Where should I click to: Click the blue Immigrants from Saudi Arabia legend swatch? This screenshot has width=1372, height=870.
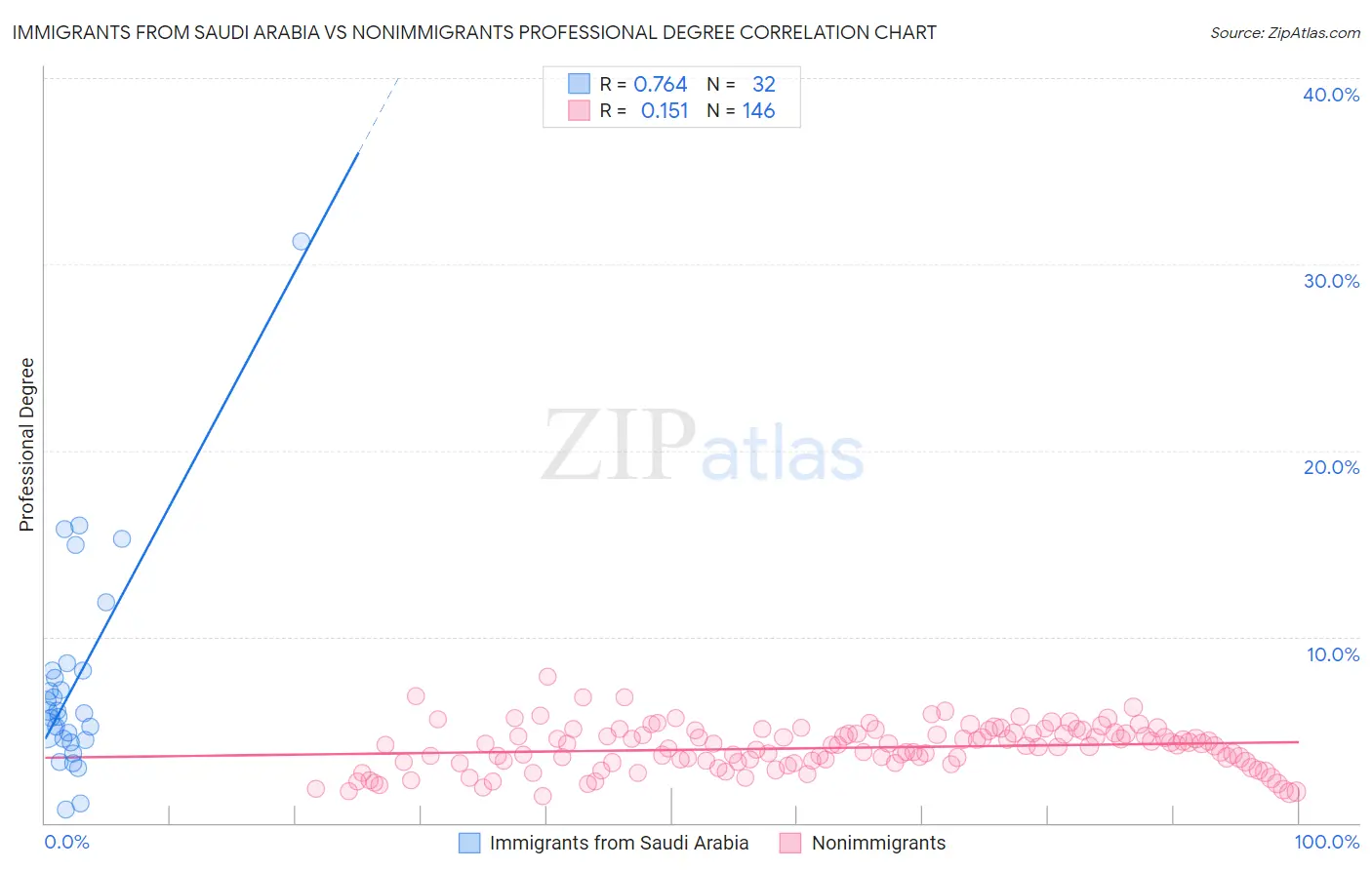469,843
